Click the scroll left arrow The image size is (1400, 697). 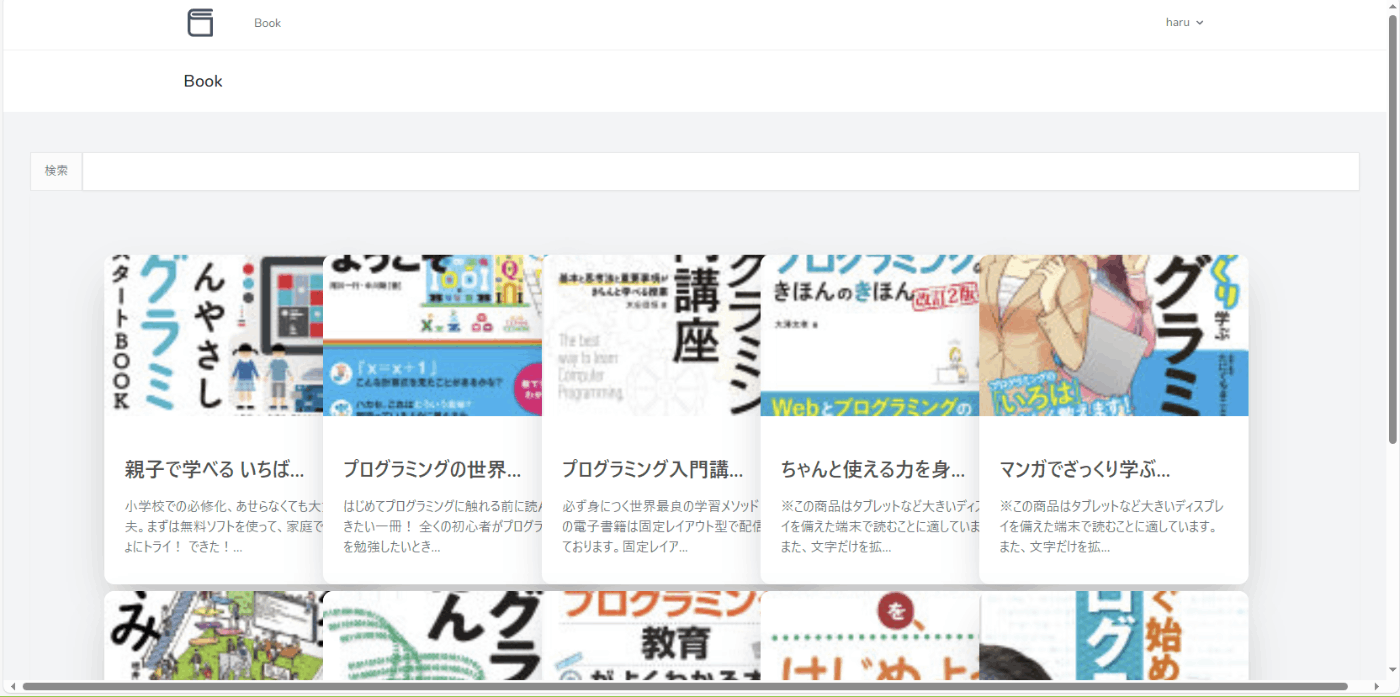pyautogui.click(x=12, y=687)
